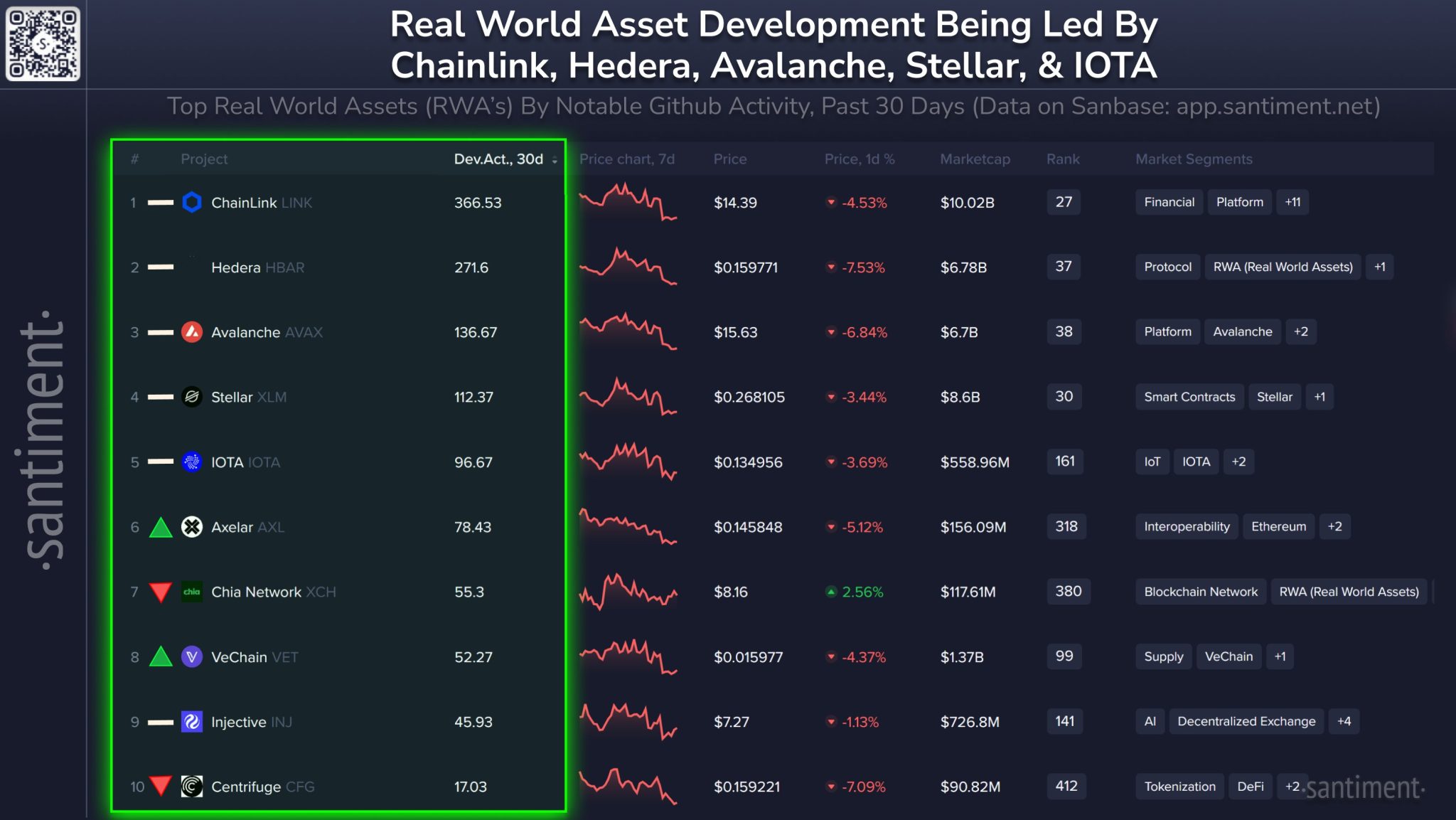This screenshot has width=1456, height=820.
Task: Click the Avalanche red logo icon
Action: click(192, 332)
